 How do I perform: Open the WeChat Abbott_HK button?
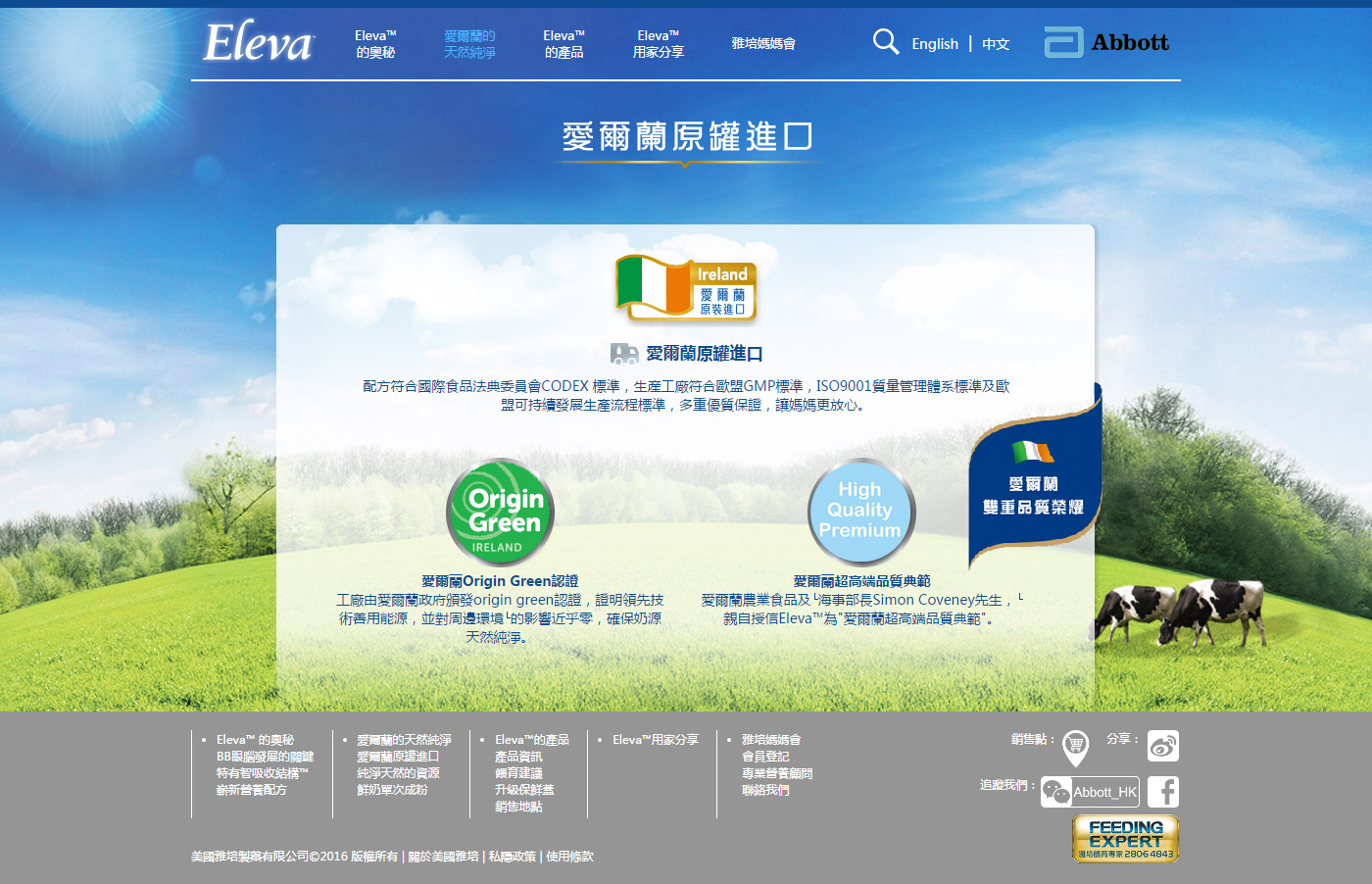(x=1090, y=792)
